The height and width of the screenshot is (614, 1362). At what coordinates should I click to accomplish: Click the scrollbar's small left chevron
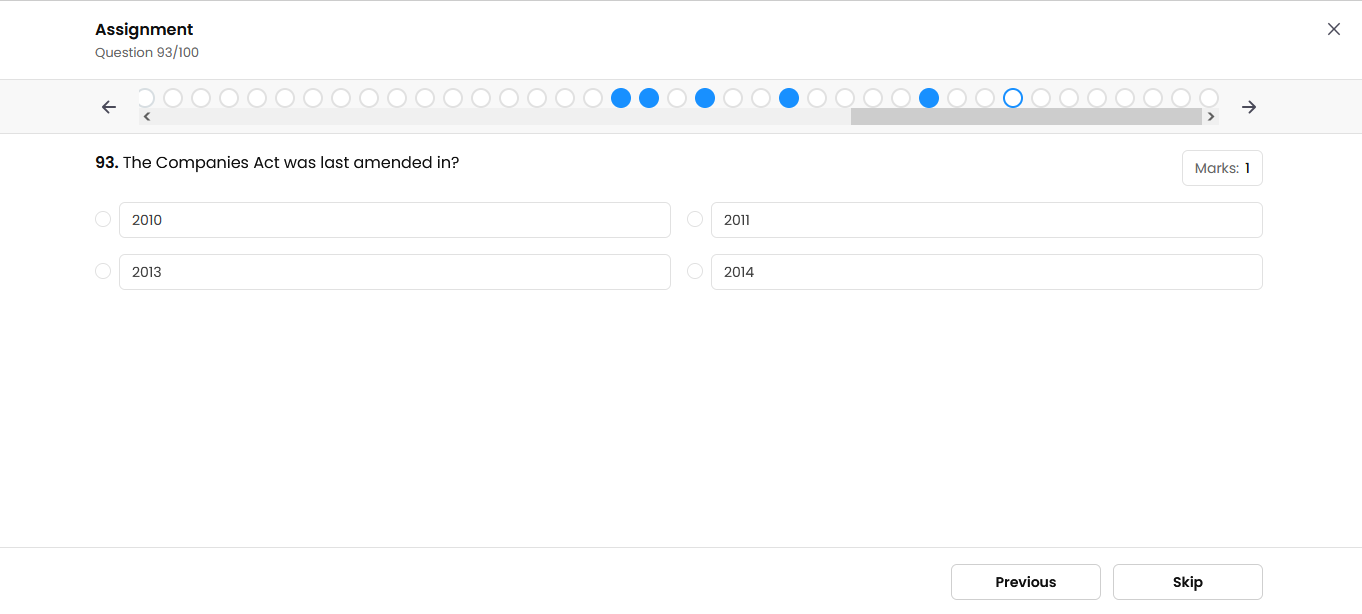(147, 117)
